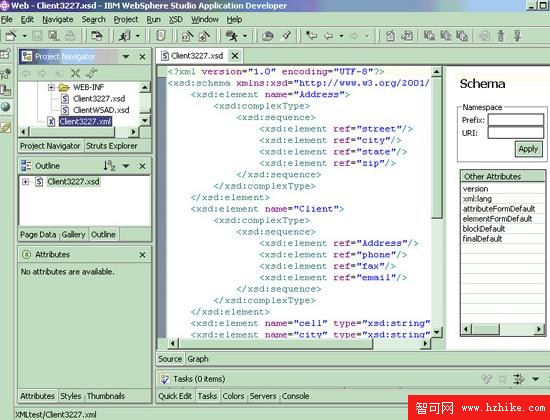Click Link with Editor in Project Navigator
The width and height of the screenshot is (550, 420).
coord(92,73)
